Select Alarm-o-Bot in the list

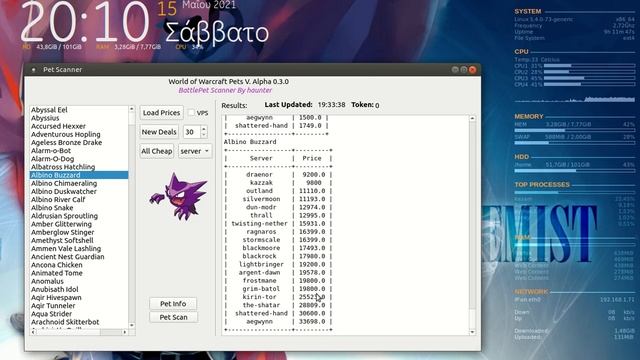[x=79, y=151]
